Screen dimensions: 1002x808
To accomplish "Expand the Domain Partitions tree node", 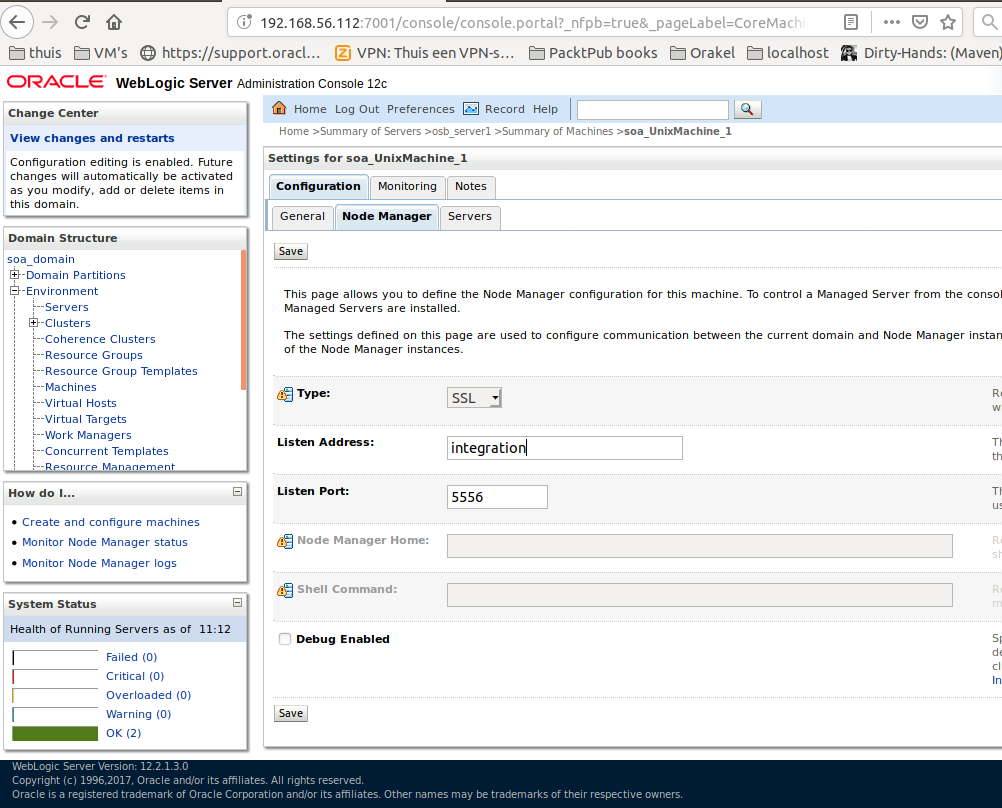I will [15, 275].
